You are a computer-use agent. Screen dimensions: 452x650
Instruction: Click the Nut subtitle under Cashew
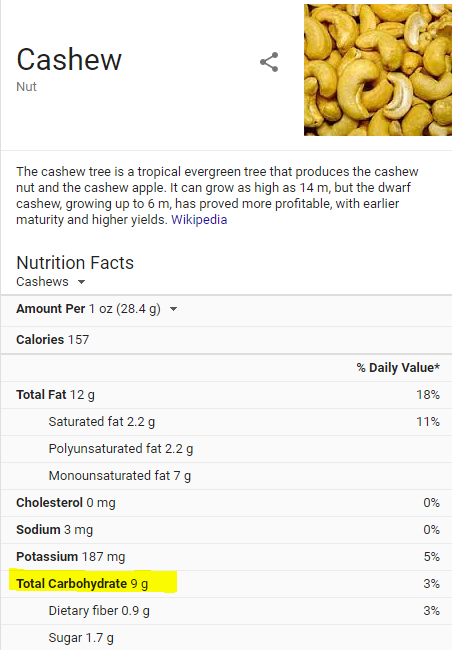[x=27, y=87]
